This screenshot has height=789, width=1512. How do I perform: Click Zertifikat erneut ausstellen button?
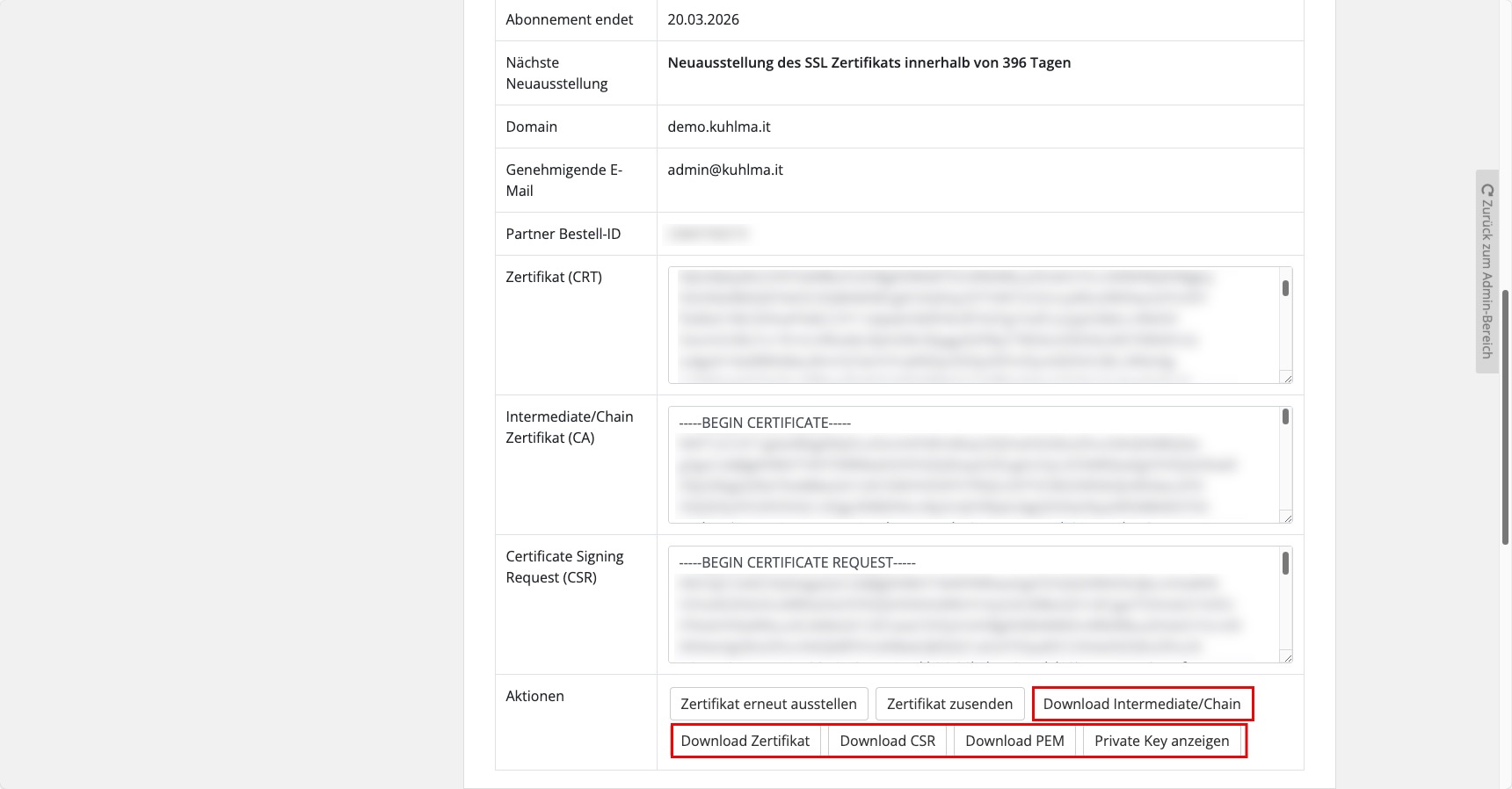point(769,704)
